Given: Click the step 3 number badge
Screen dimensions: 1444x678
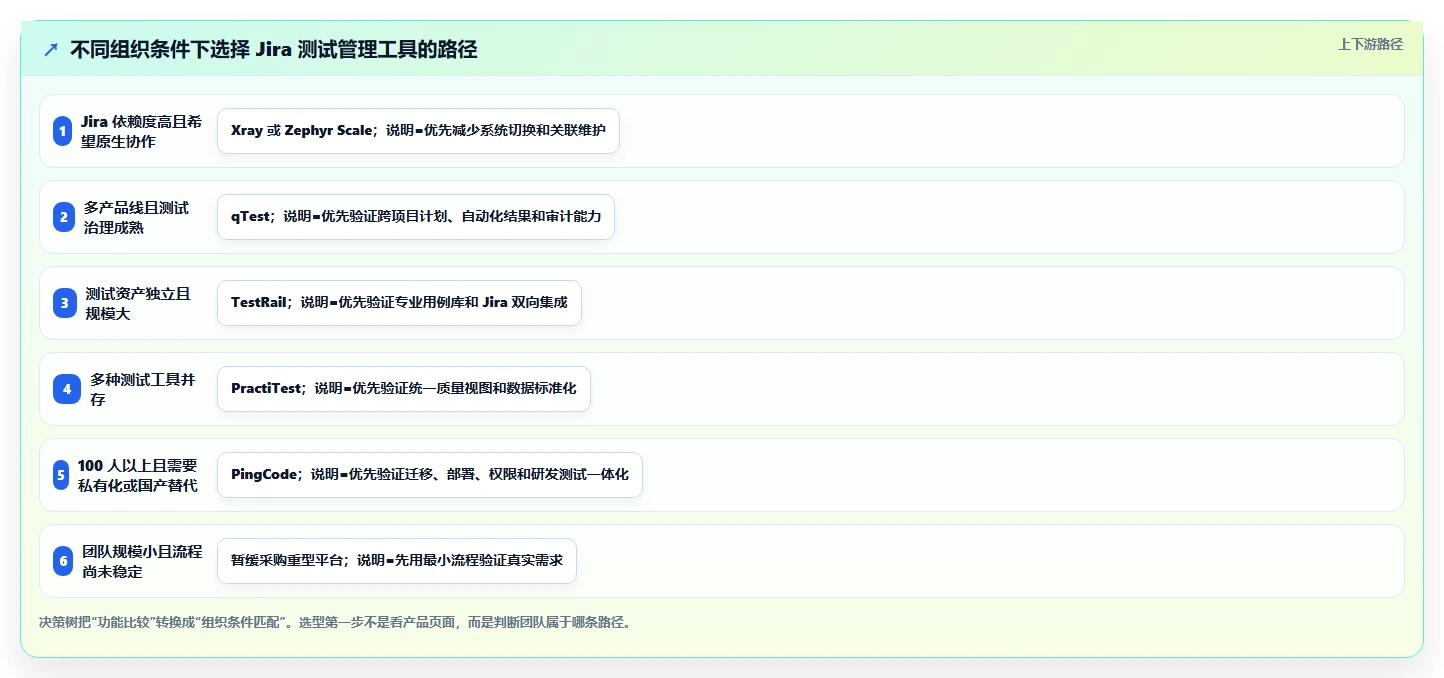Looking at the screenshot, I should (x=64, y=303).
